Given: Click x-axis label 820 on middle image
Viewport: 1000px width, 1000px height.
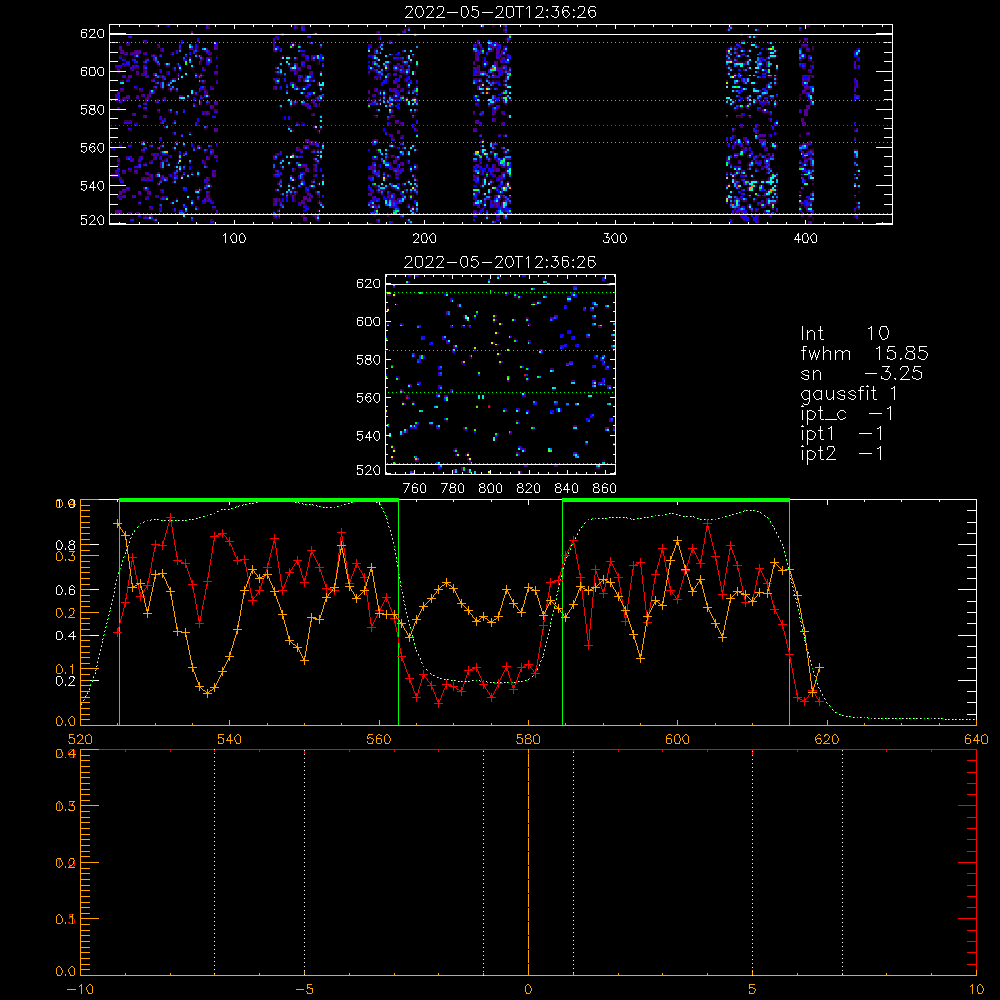Looking at the screenshot, I should click(529, 489).
